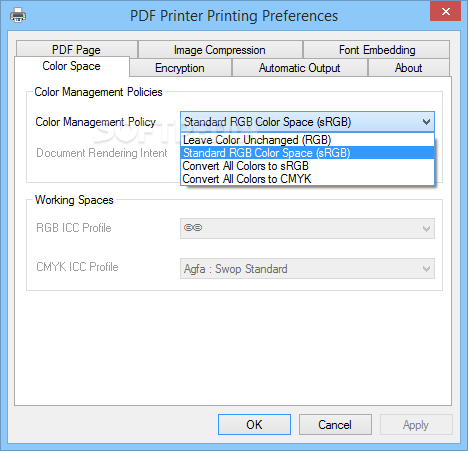Confirm settings with the OK button
Viewport: 468px width, 451px height.
(x=254, y=424)
